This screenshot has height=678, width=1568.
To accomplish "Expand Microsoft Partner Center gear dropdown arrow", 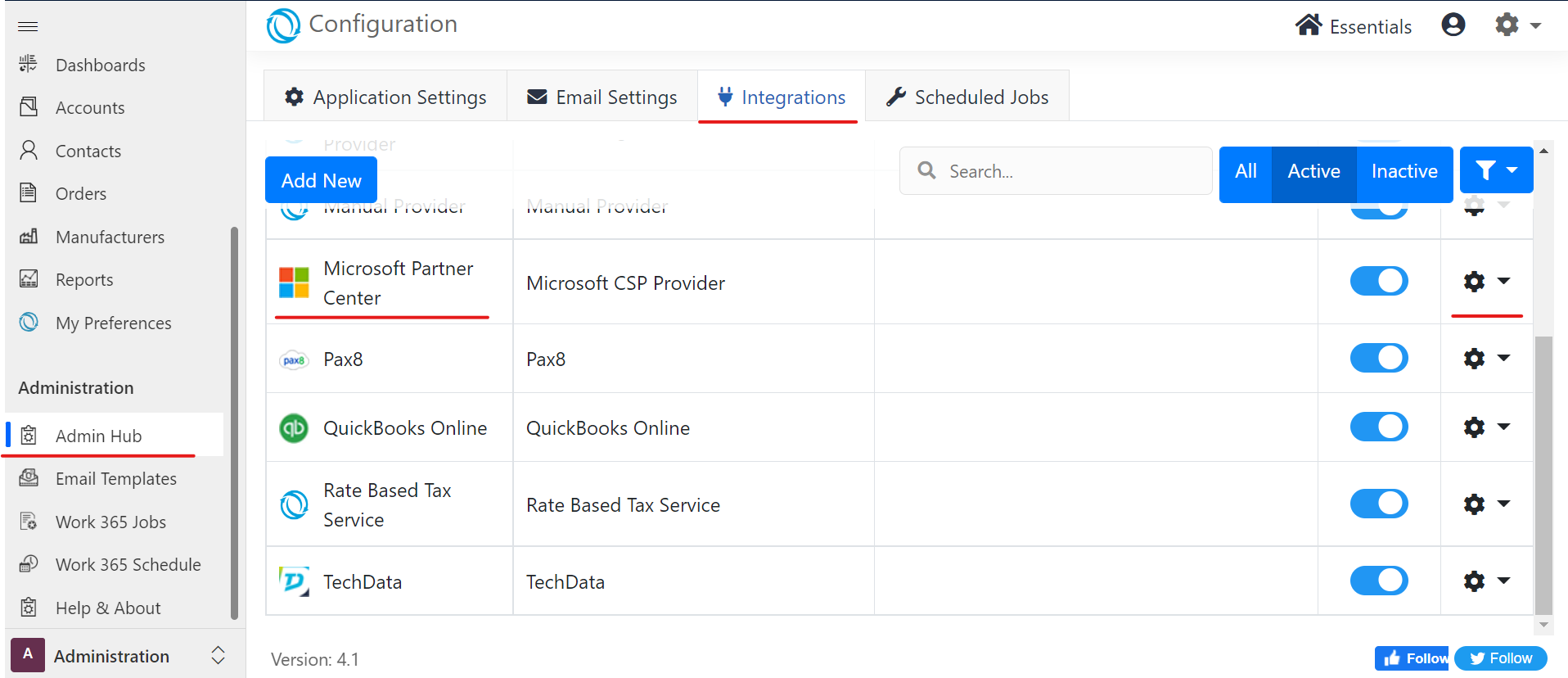I will (1503, 281).
